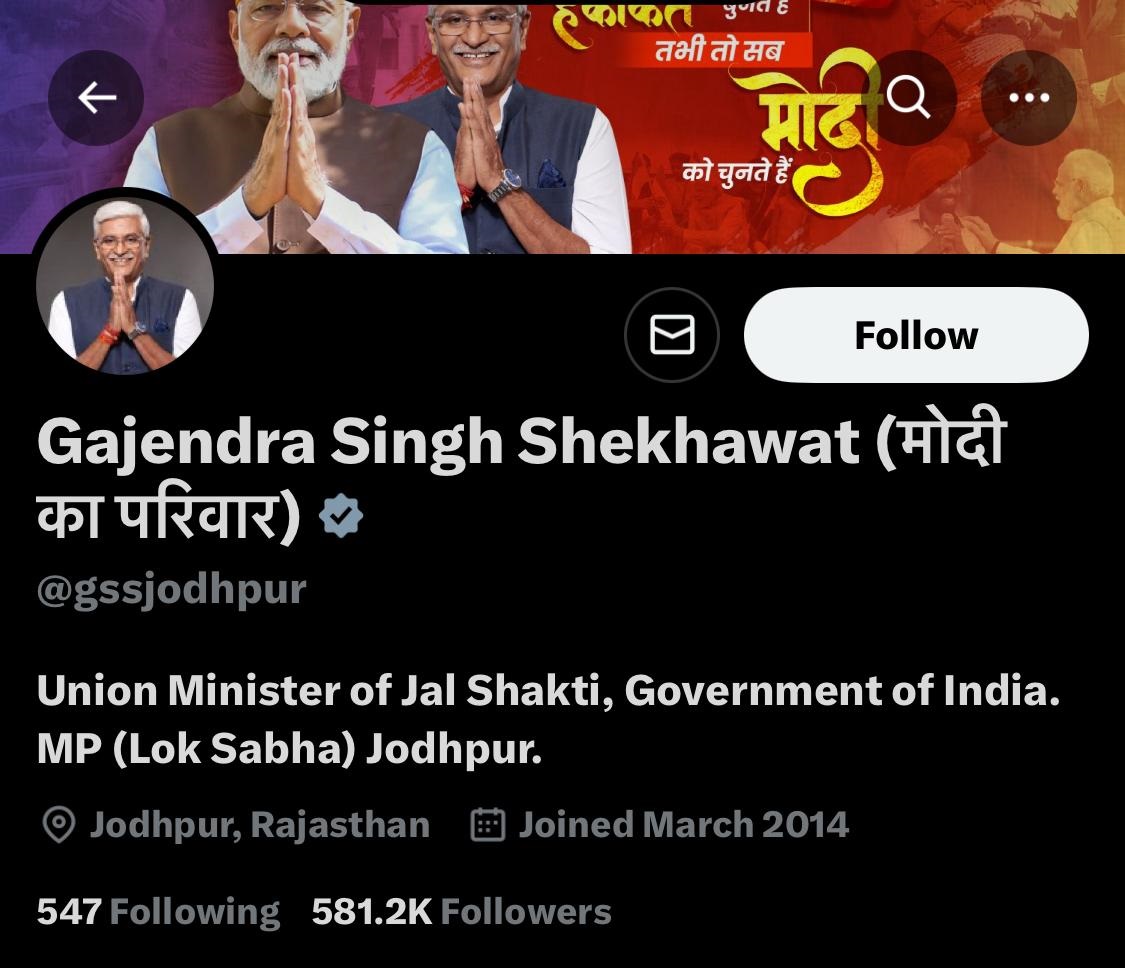Click the 581.2K follower count number

coord(372,912)
